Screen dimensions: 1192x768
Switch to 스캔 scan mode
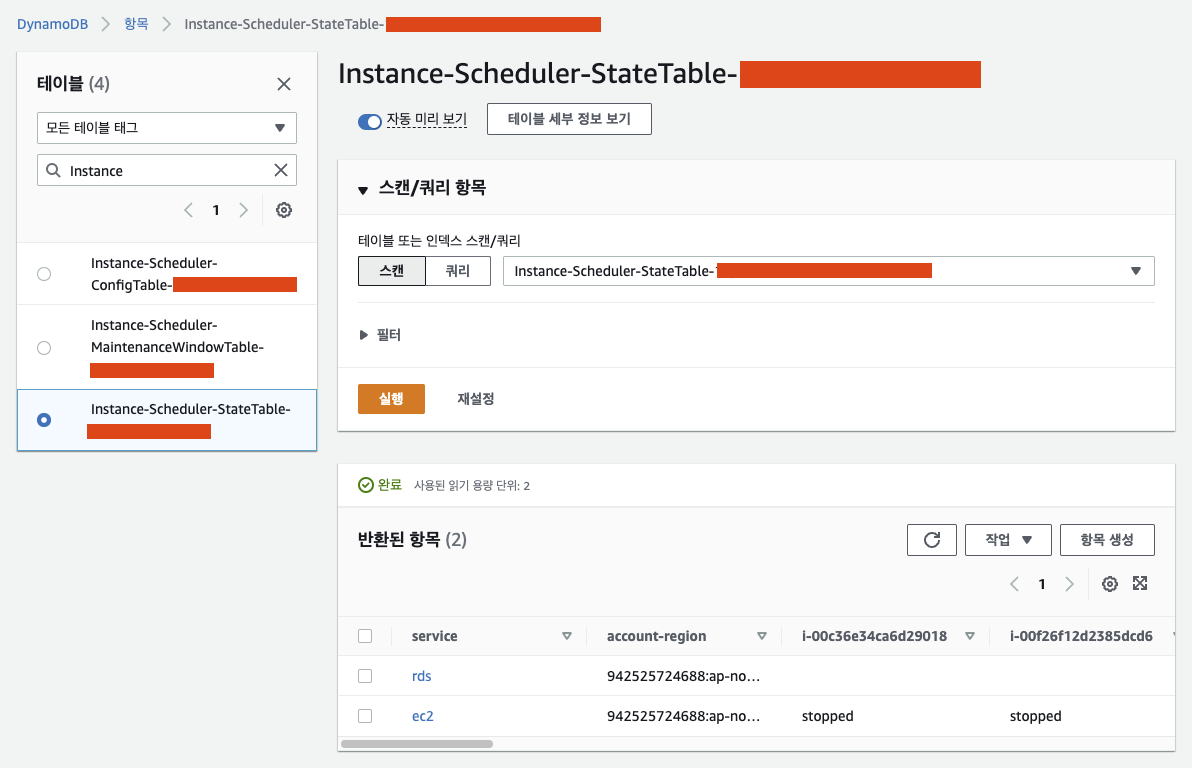(392, 271)
